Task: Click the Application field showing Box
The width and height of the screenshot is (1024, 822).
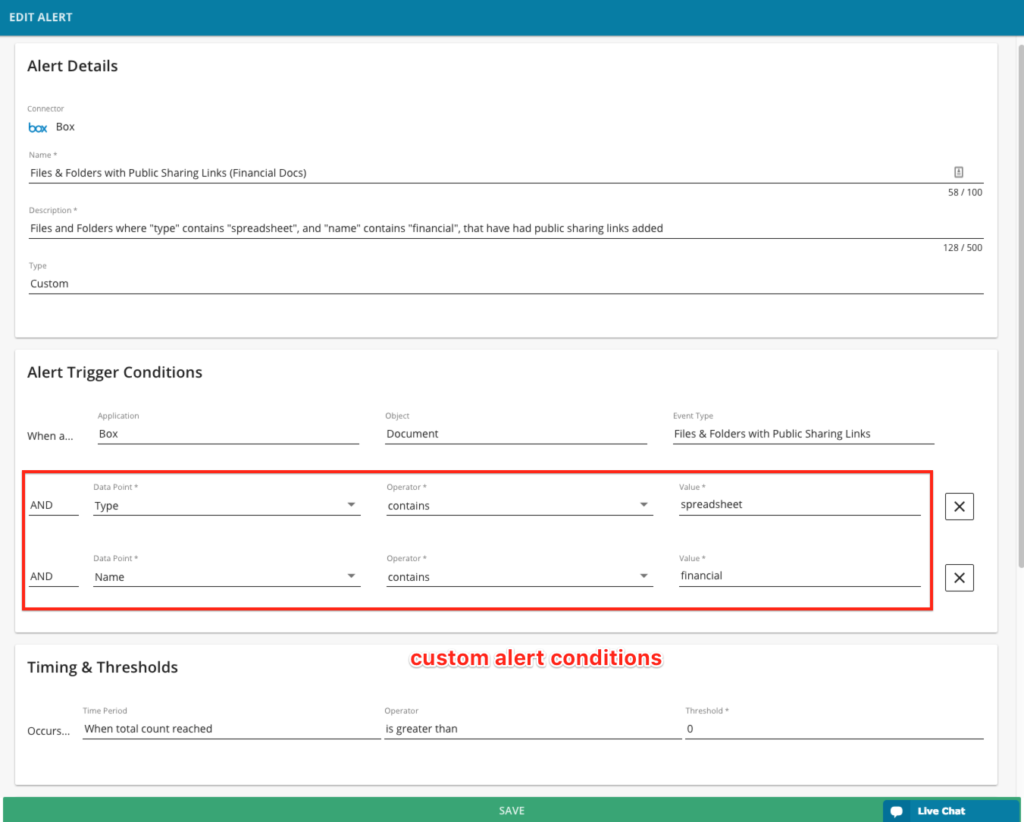Action: (x=228, y=434)
